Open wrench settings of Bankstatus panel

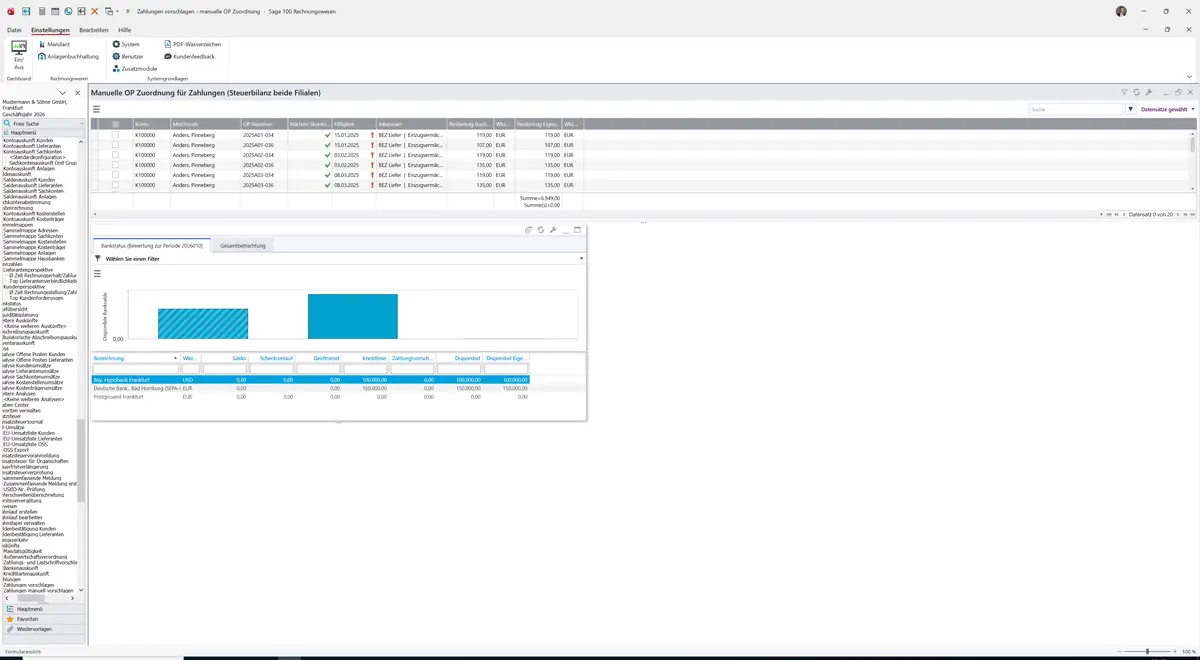point(552,230)
